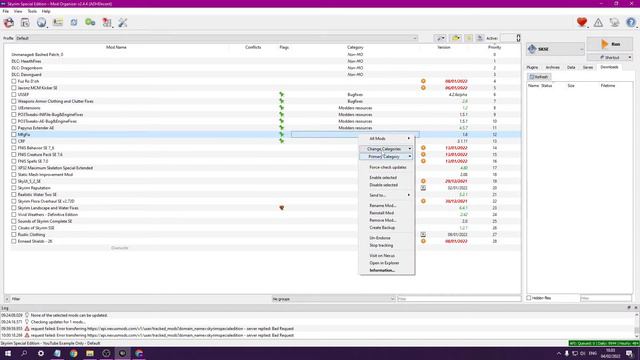Switch to the Archives tab
640x360 pixels.
[x=552, y=67]
